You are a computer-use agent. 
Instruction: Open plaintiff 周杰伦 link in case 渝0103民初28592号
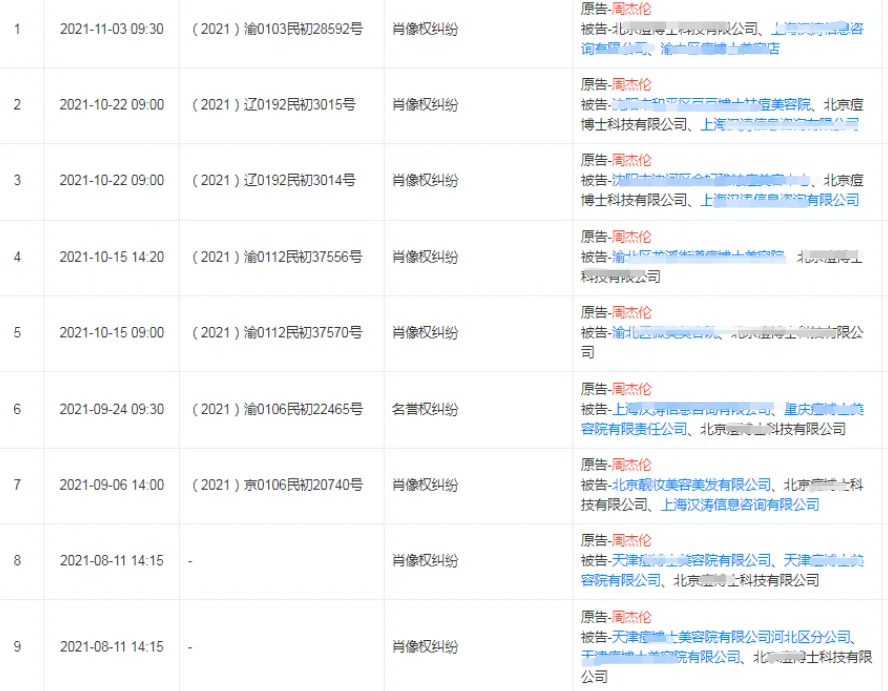point(631,8)
